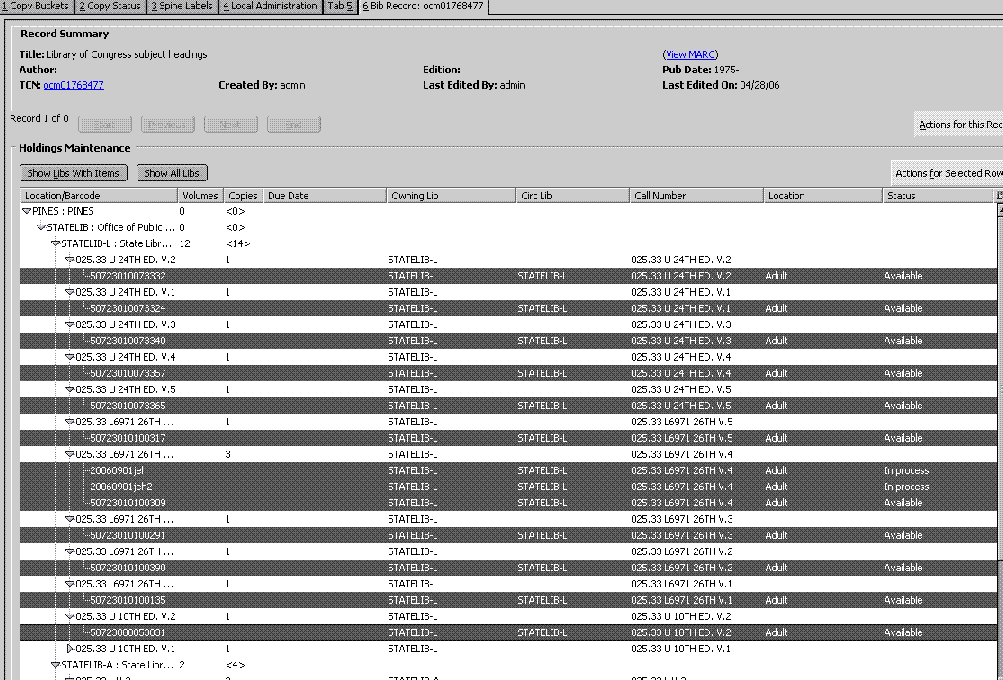Open the Actions for Selected Rows menu

948,174
